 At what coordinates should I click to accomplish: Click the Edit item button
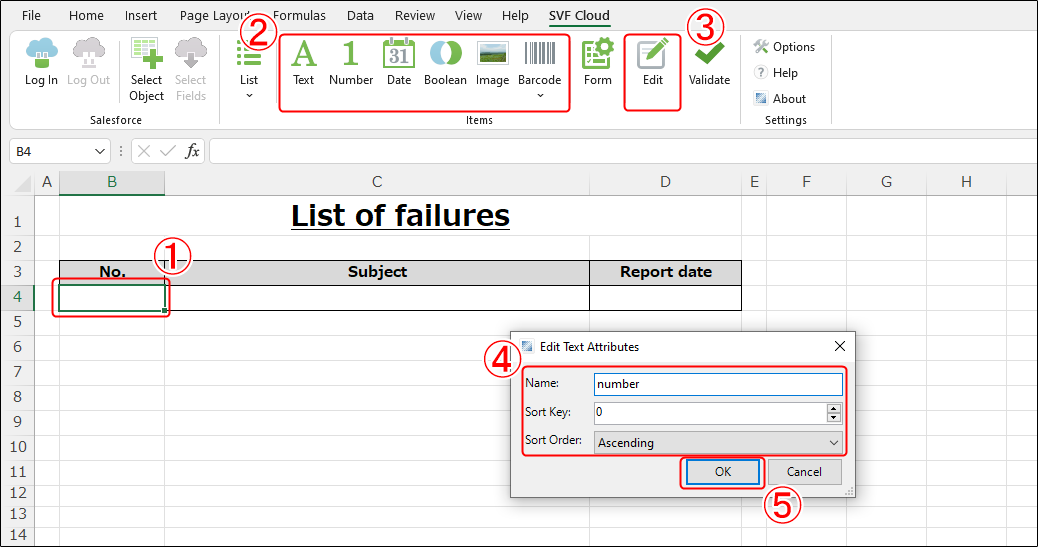[x=653, y=63]
